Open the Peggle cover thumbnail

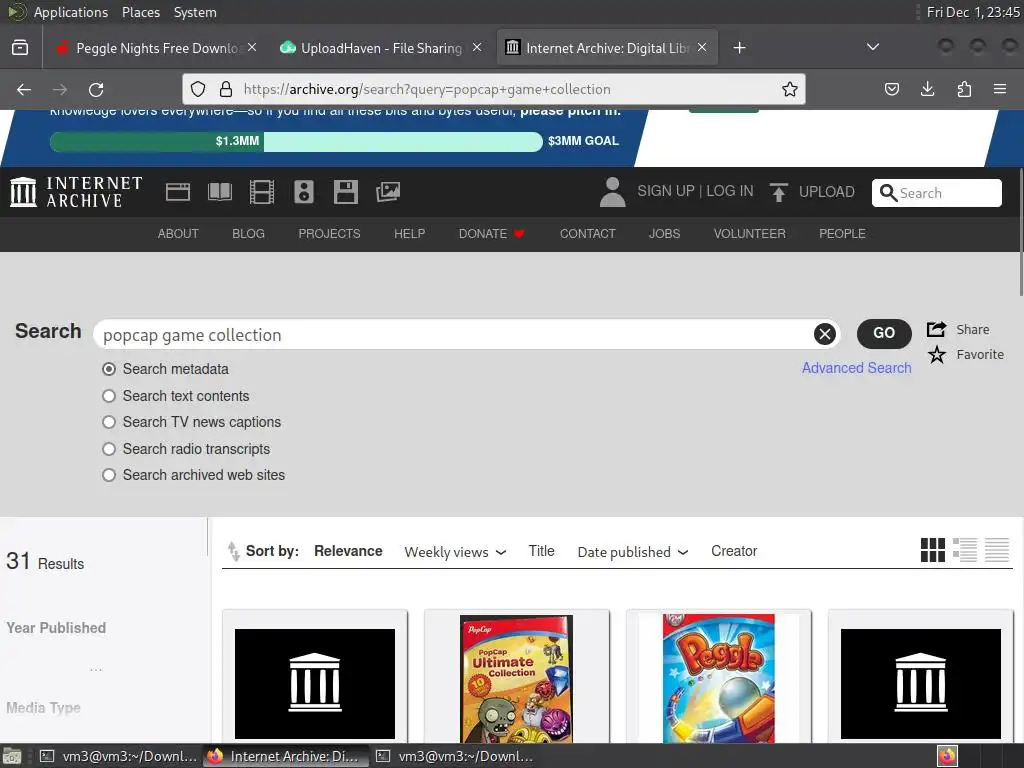pyautogui.click(x=718, y=678)
